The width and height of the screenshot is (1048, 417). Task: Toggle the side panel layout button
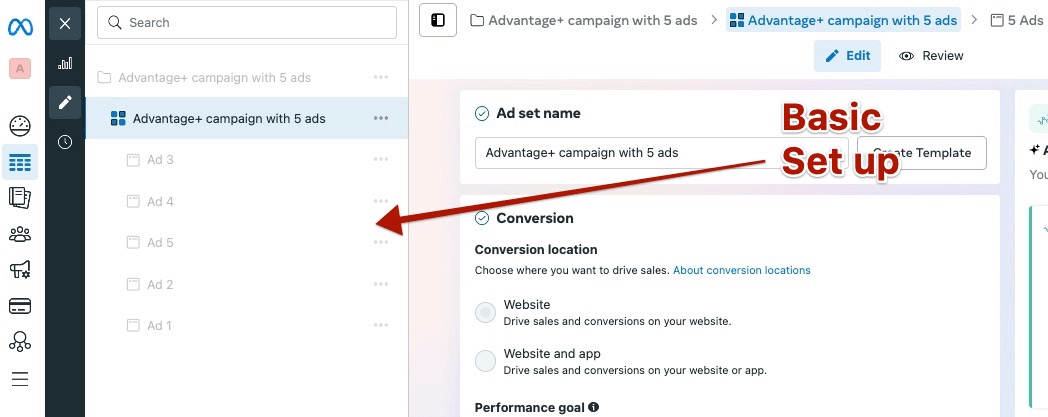click(x=438, y=20)
